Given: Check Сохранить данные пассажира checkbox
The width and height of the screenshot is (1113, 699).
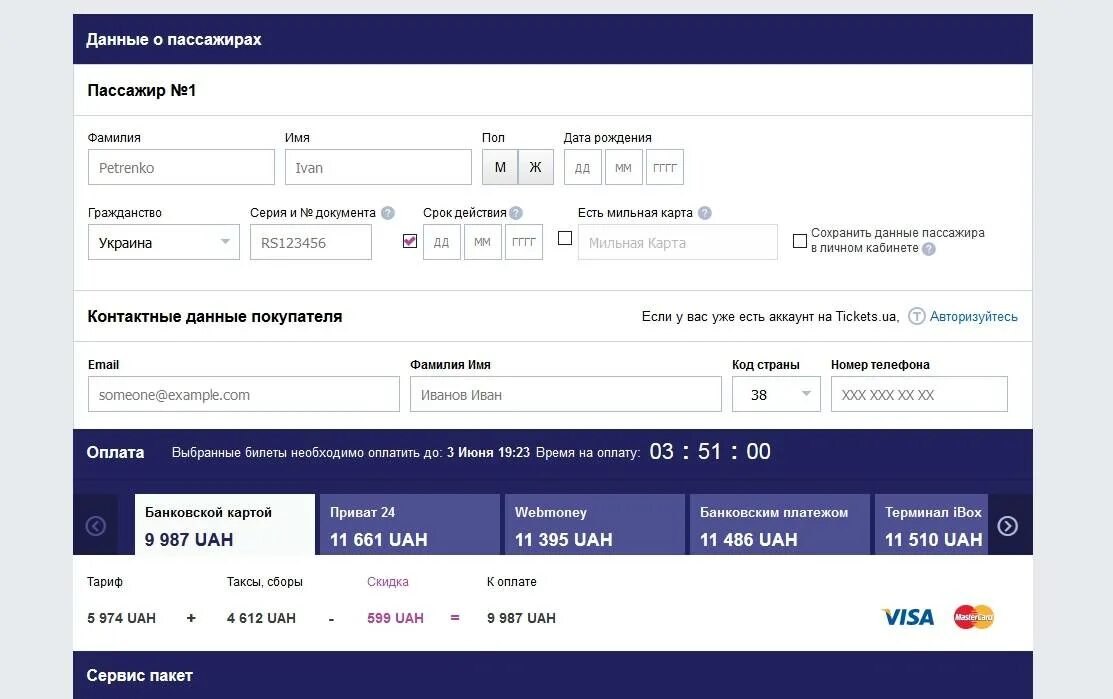Looking at the screenshot, I should tap(799, 241).
